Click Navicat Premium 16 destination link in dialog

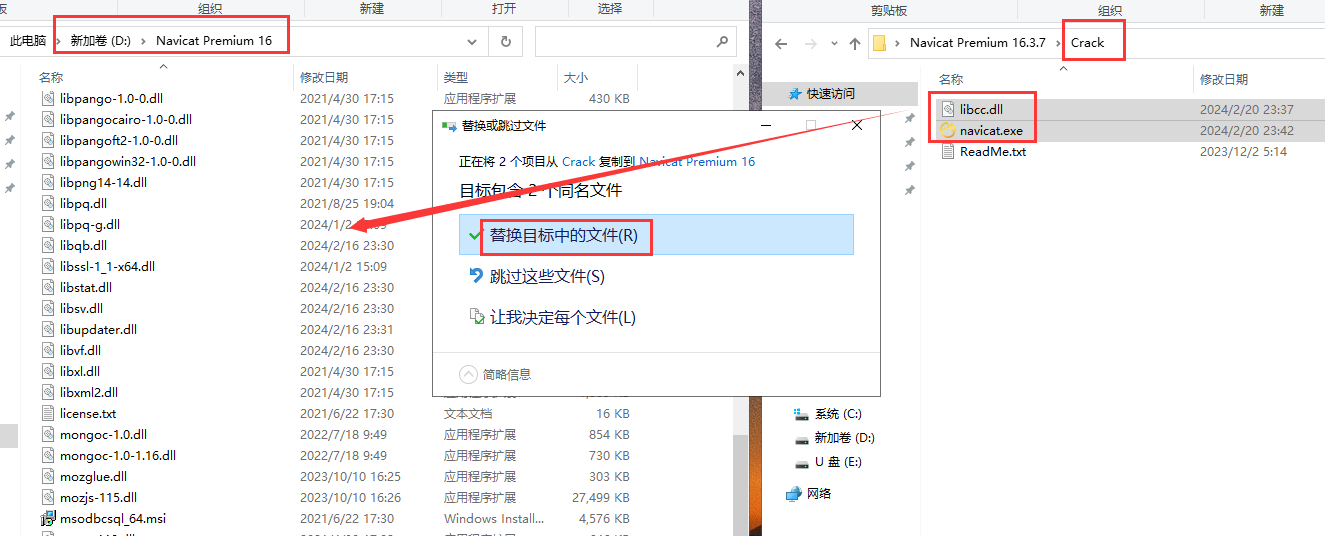pos(697,161)
